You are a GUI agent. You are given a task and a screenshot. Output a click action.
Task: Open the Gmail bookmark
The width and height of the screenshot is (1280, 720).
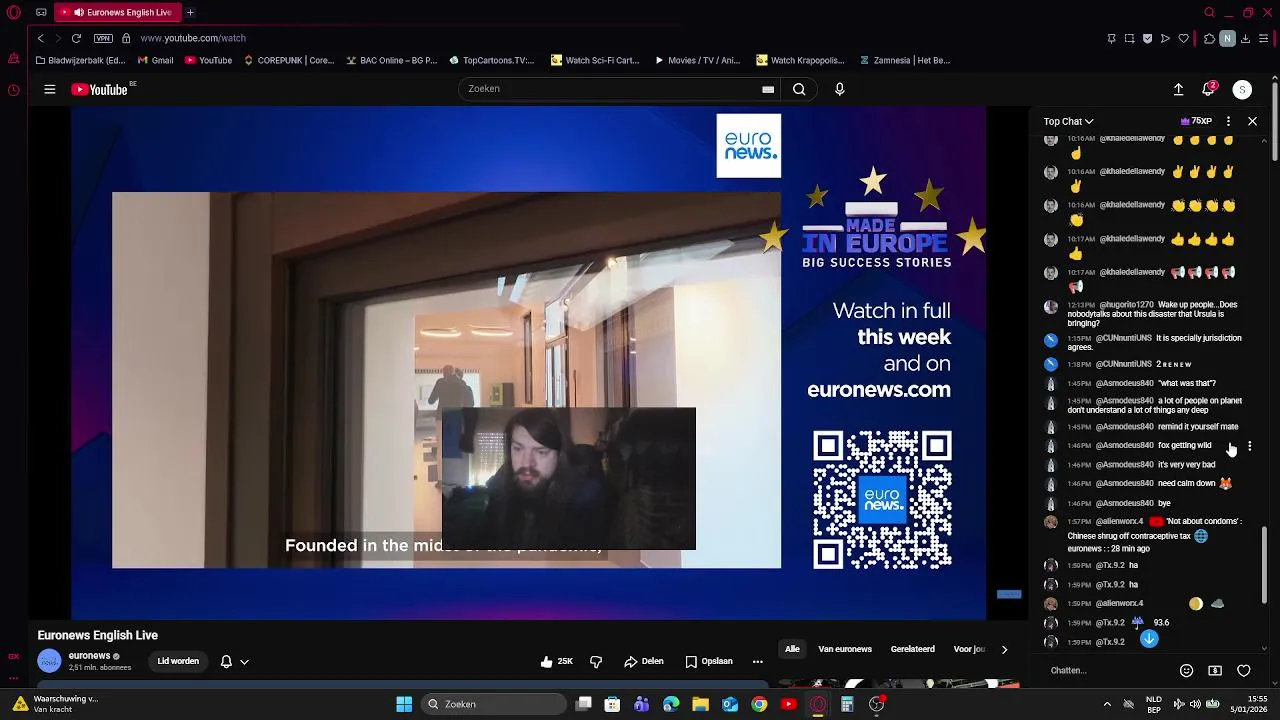(x=155, y=60)
